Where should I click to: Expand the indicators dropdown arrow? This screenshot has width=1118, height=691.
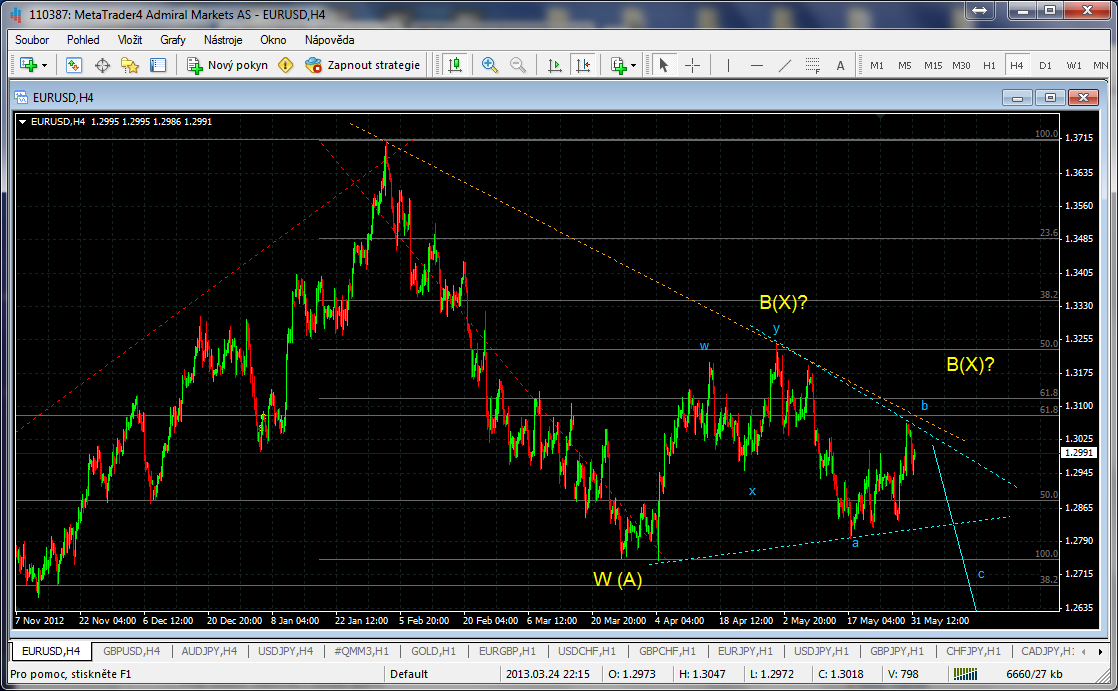tap(633, 66)
